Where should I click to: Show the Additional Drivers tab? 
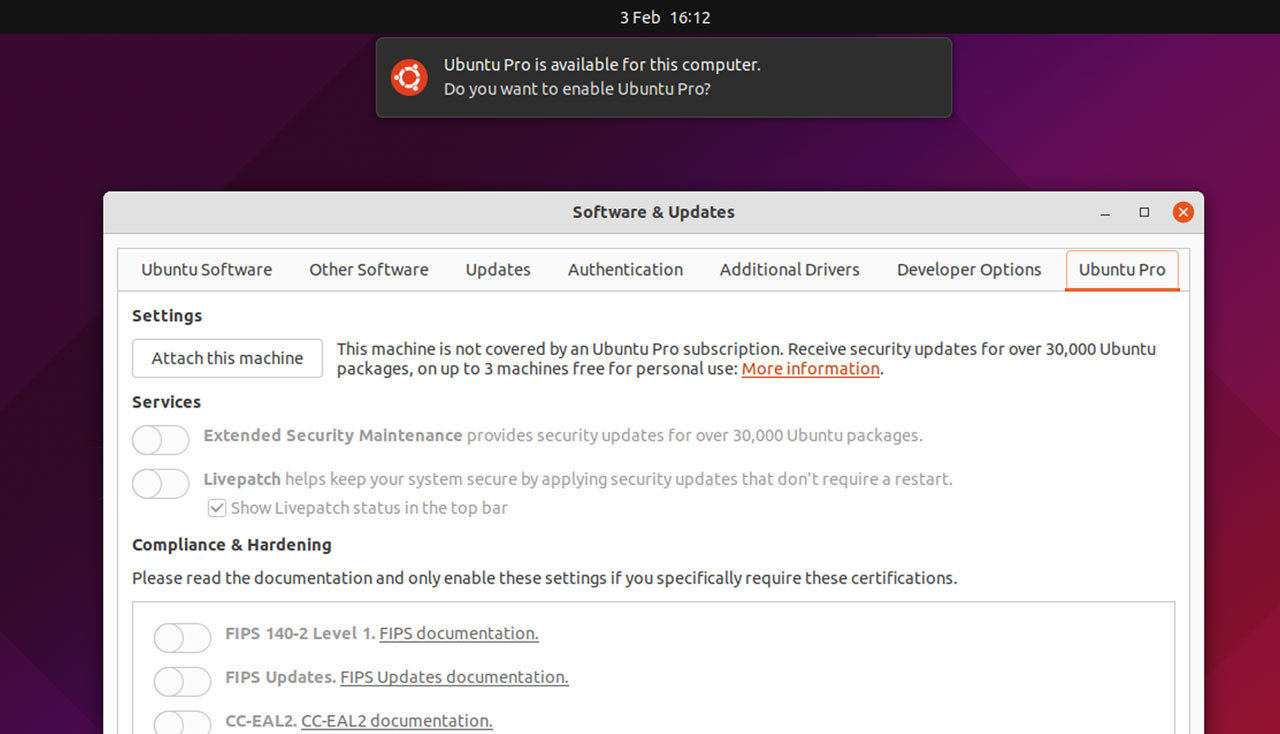pyautogui.click(x=789, y=270)
